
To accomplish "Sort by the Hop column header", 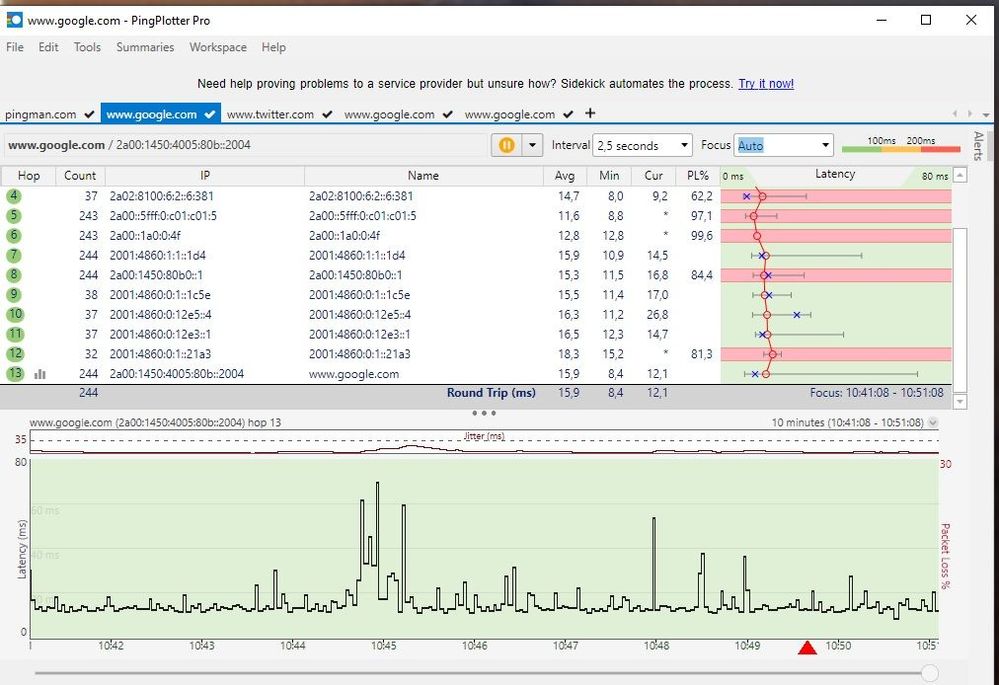I will pyautogui.click(x=29, y=175).
